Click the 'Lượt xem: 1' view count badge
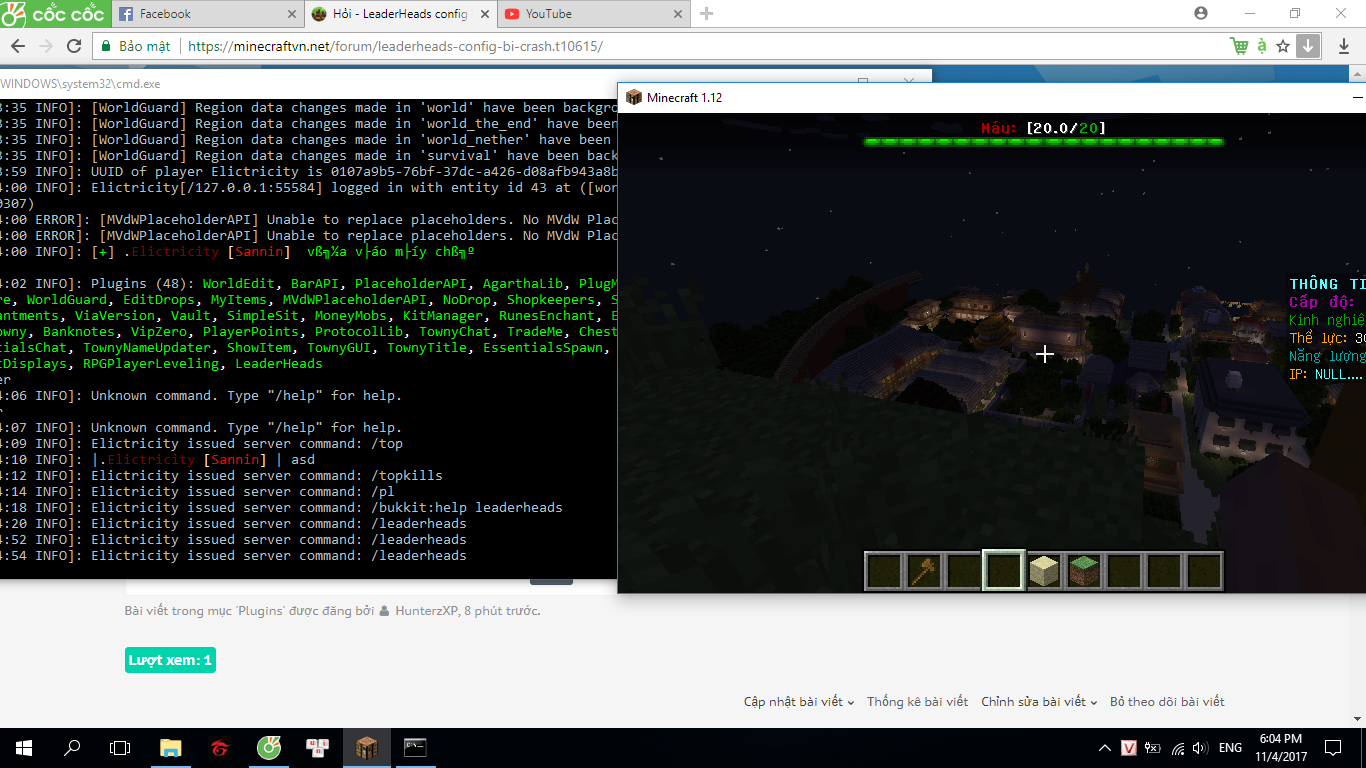Image resolution: width=1366 pixels, height=768 pixels. point(170,660)
